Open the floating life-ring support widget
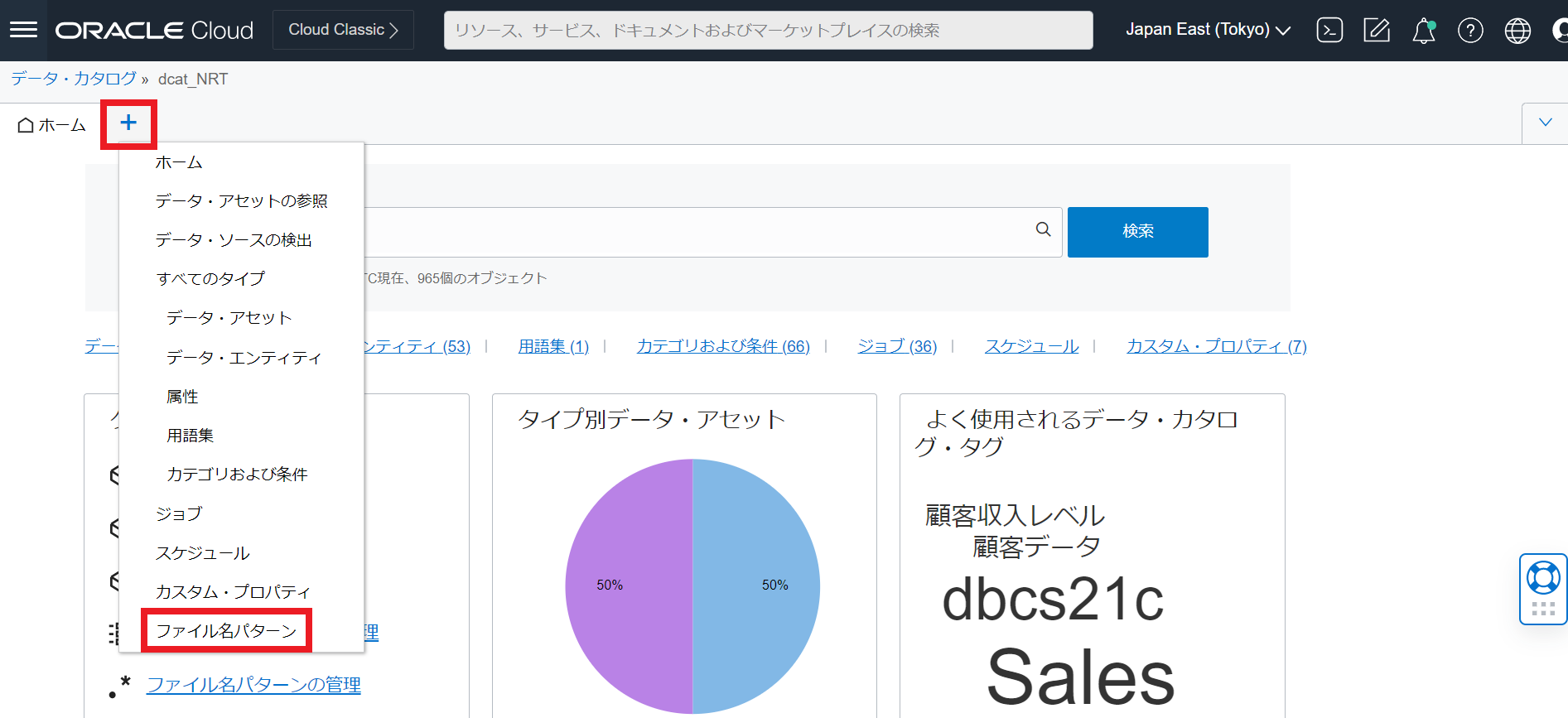Image resolution: width=1568 pixels, height=718 pixels. click(x=1543, y=578)
